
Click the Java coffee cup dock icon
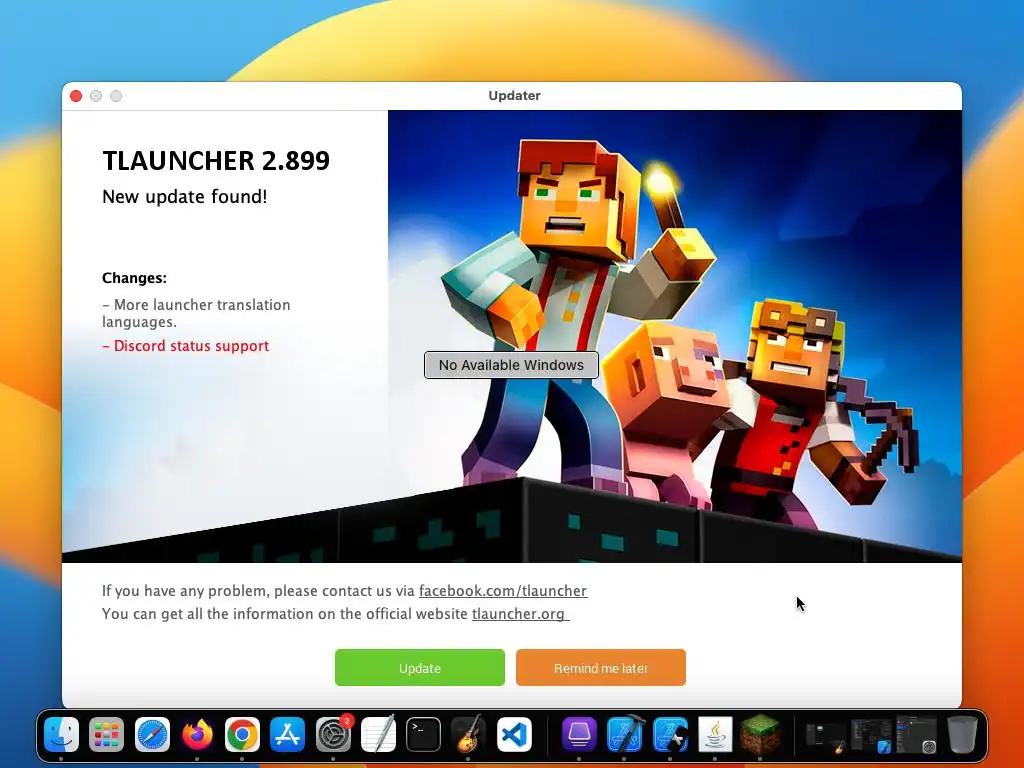715,735
